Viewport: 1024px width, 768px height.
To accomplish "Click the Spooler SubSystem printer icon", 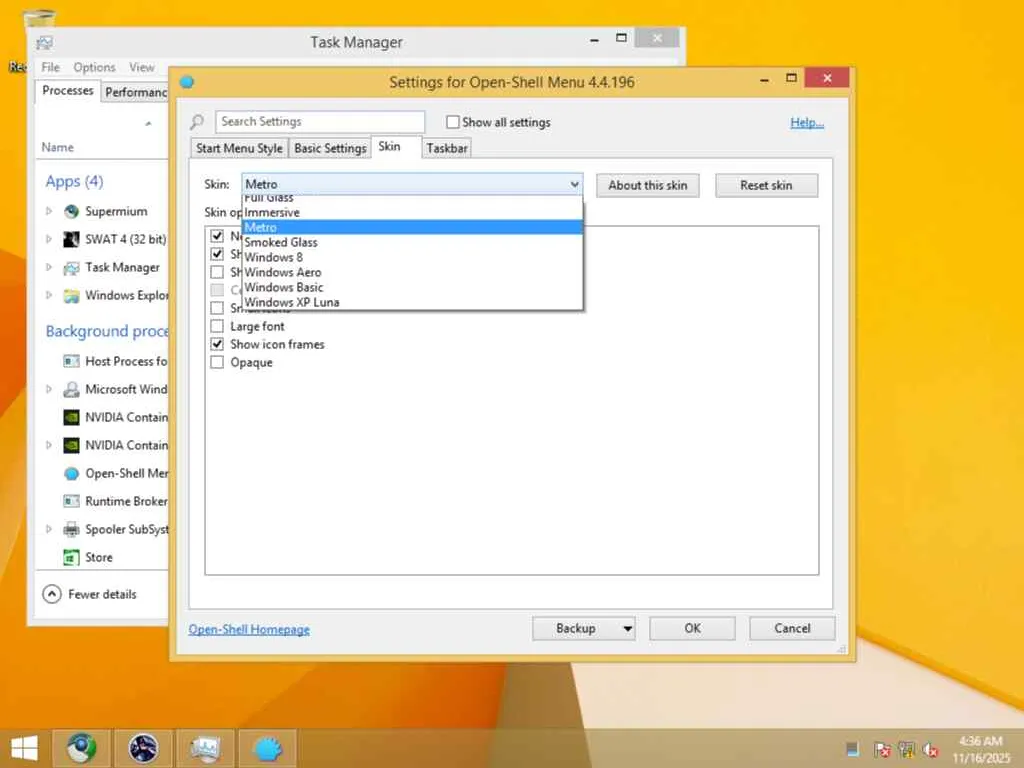I will point(71,530).
